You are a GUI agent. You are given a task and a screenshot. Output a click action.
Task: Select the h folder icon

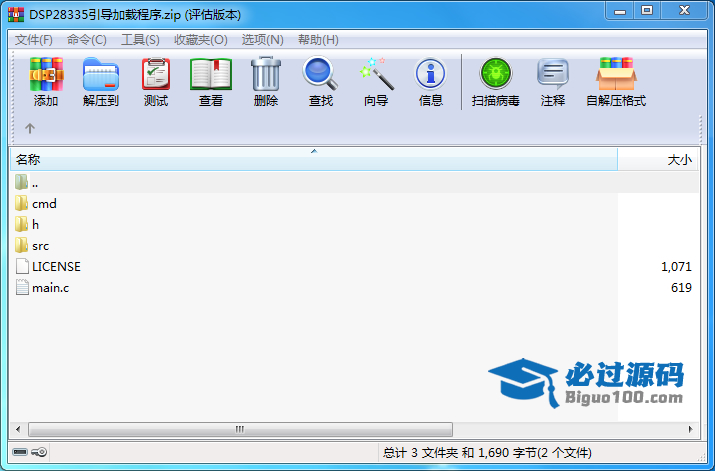(x=21, y=224)
